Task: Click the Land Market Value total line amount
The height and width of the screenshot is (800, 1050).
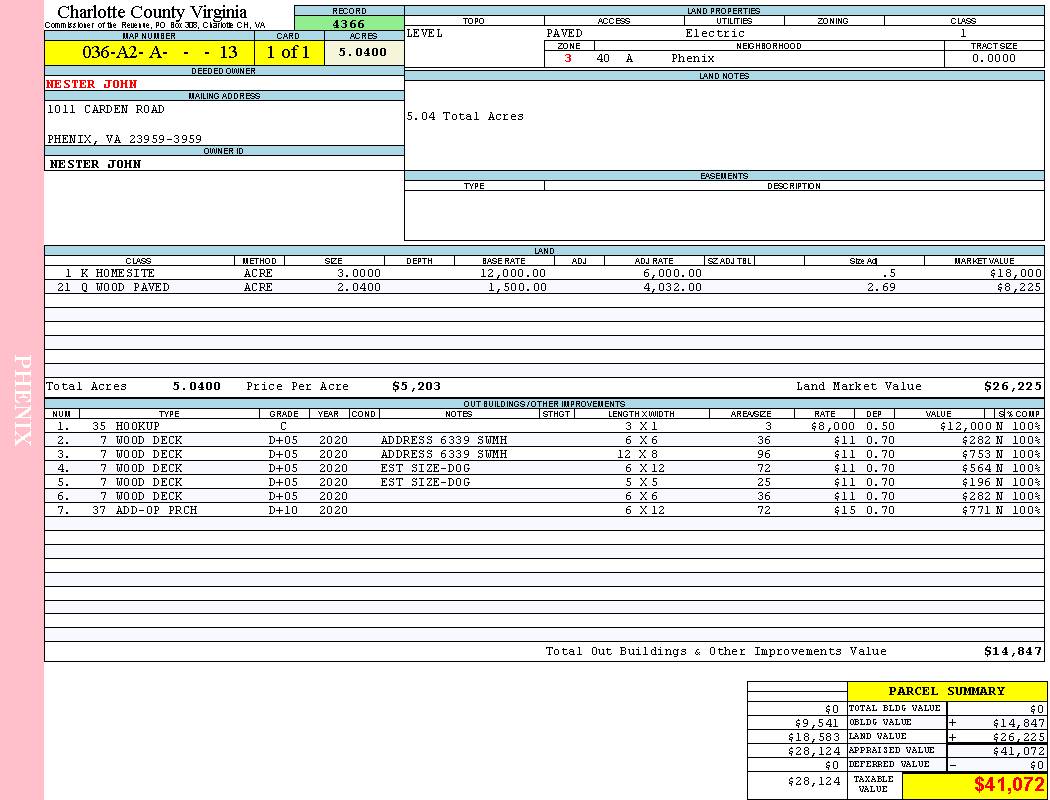Action: tap(1012, 386)
